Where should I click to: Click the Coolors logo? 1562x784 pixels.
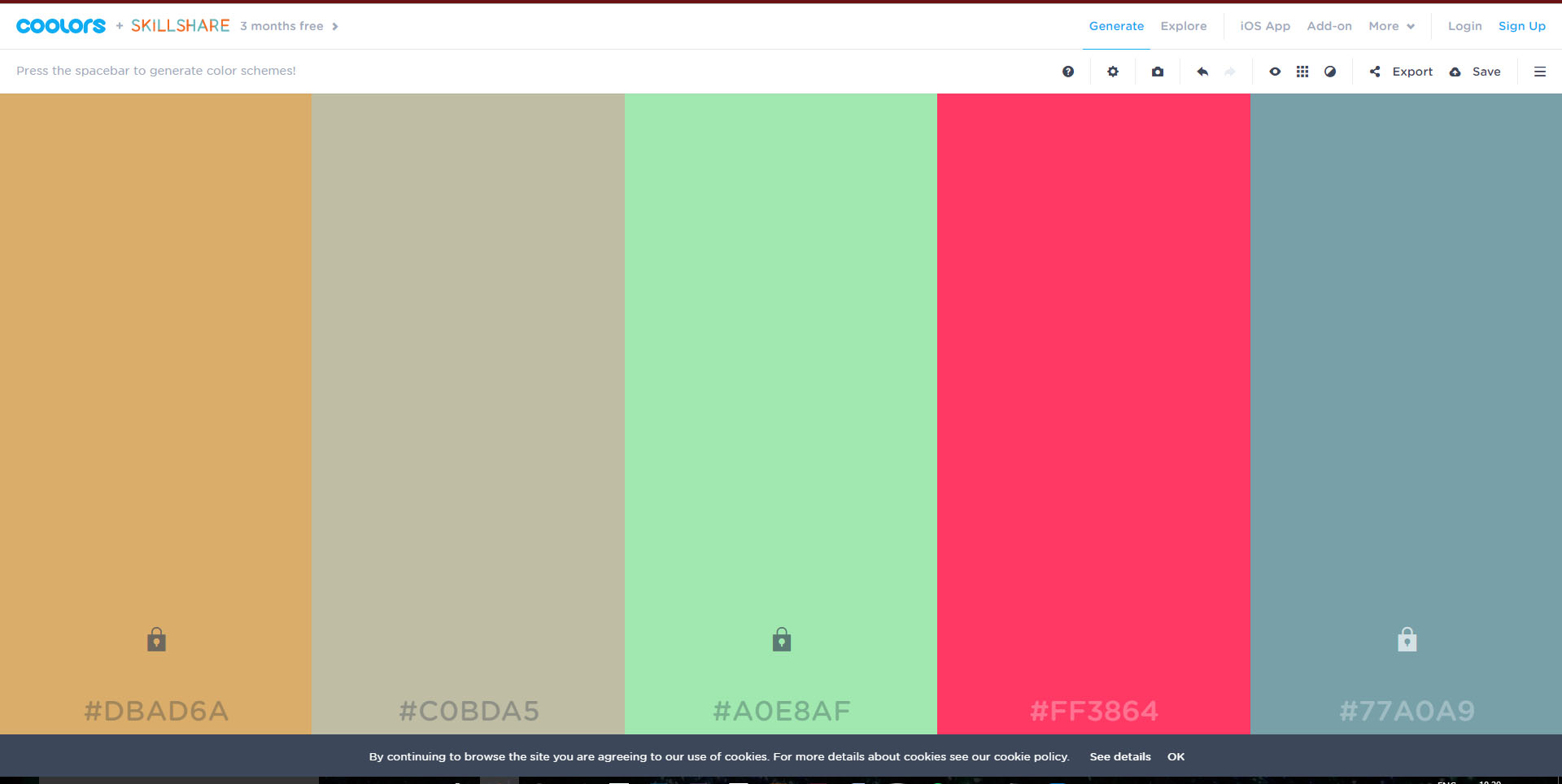click(61, 26)
